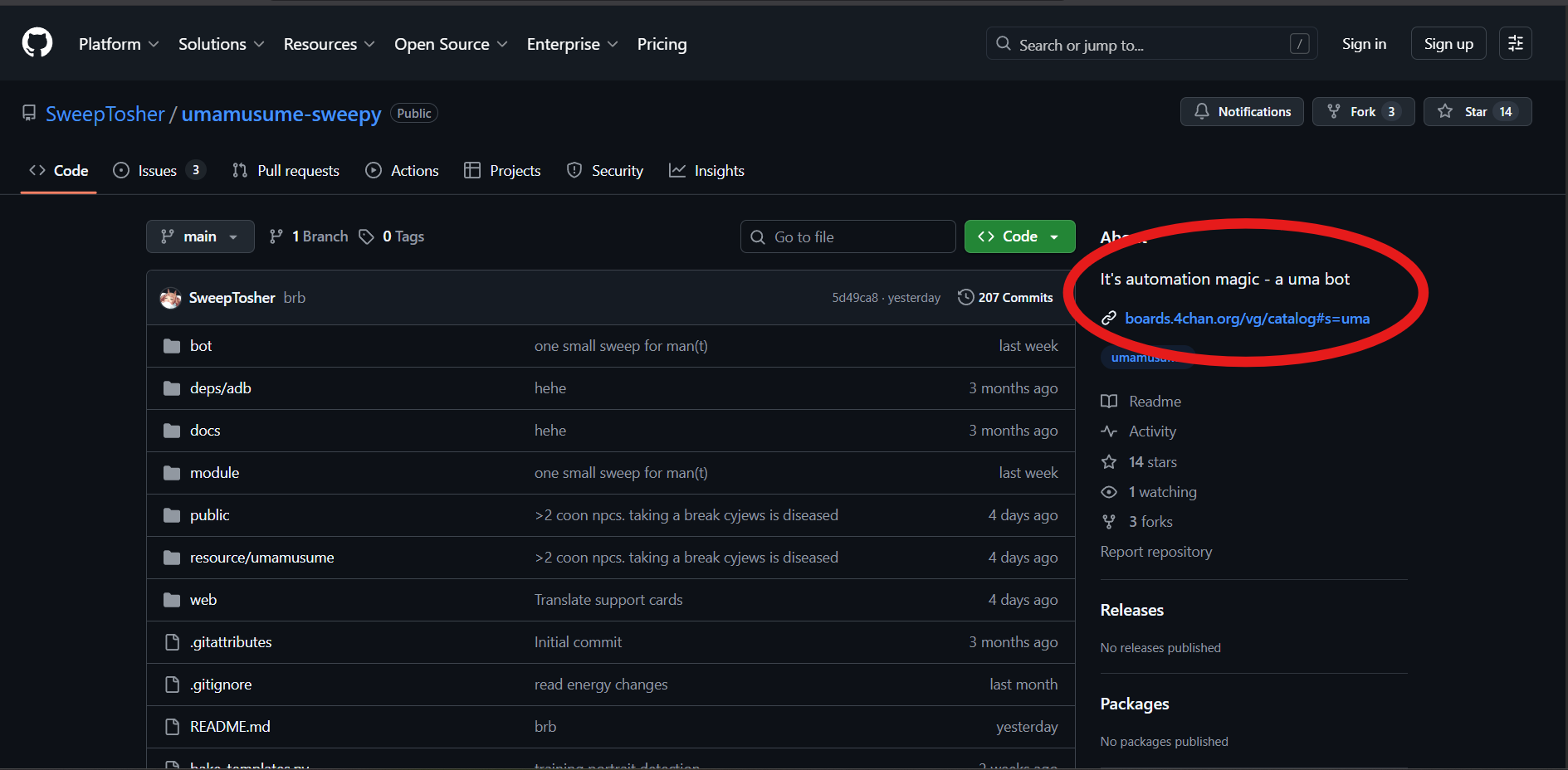Click the Public visibility badge

(x=414, y=114)
